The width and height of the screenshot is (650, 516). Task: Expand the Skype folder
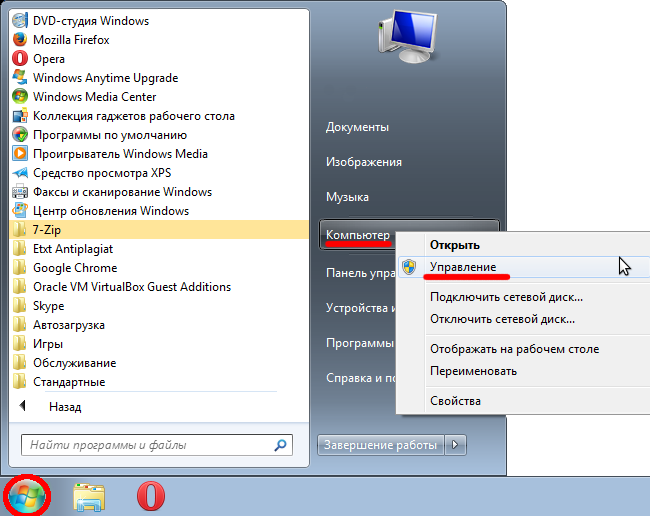pyautogui.click(x=159, y=306)
